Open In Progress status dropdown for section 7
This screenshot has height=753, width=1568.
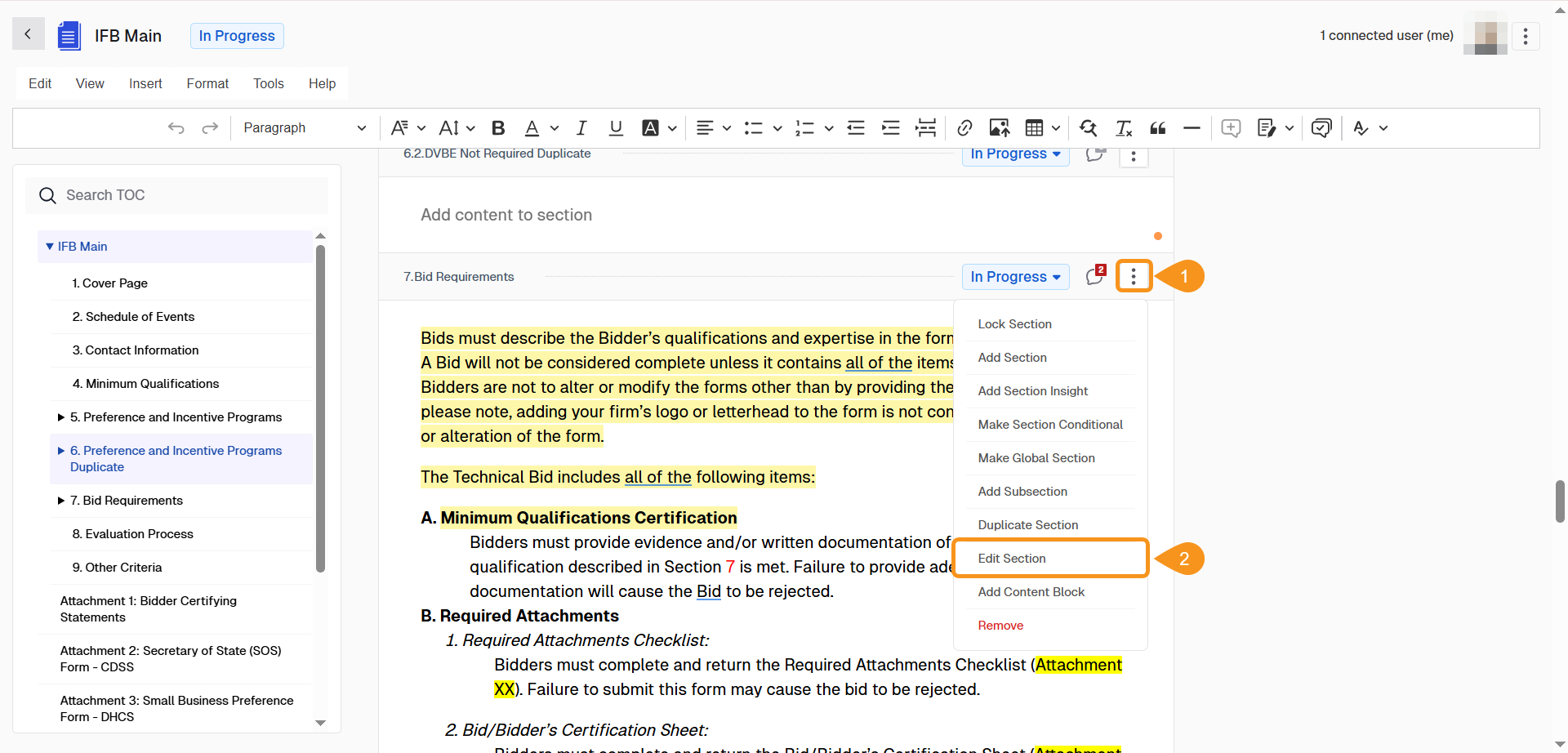coord(1015,277)
